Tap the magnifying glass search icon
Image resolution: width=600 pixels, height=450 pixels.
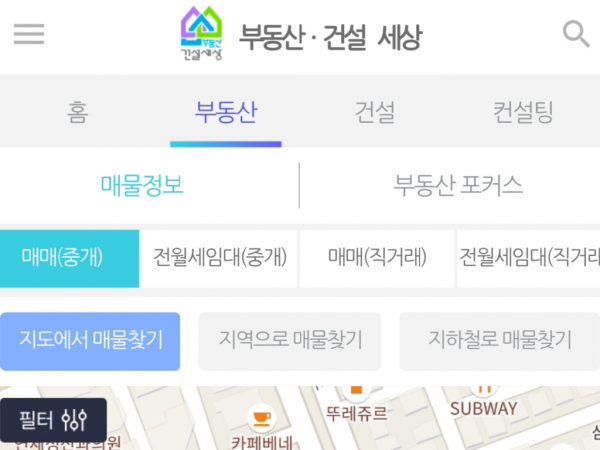(576, 34)
